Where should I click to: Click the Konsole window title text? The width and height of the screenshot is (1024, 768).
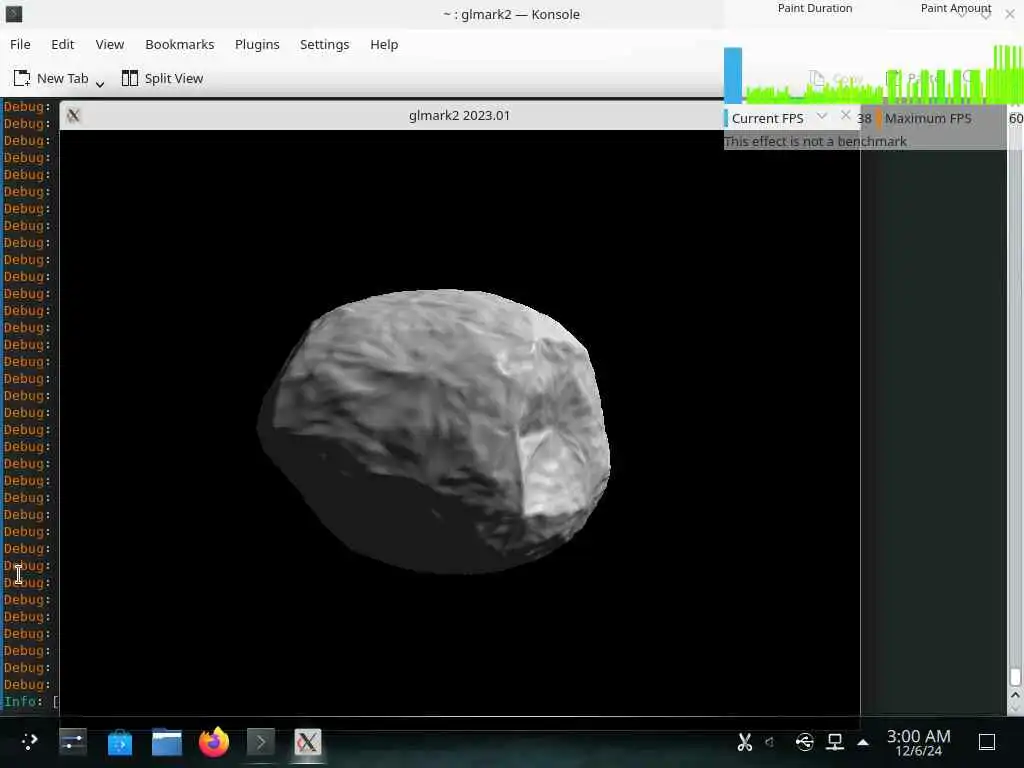tap(511, 14)
